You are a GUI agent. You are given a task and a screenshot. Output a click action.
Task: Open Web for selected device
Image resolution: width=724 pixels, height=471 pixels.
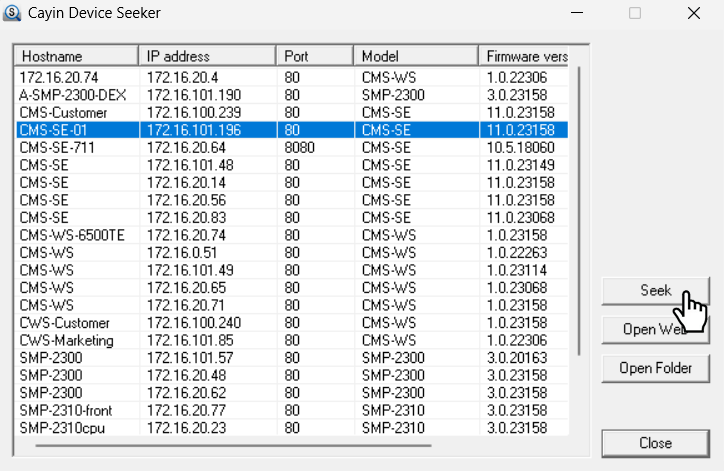tap(655, 330)
